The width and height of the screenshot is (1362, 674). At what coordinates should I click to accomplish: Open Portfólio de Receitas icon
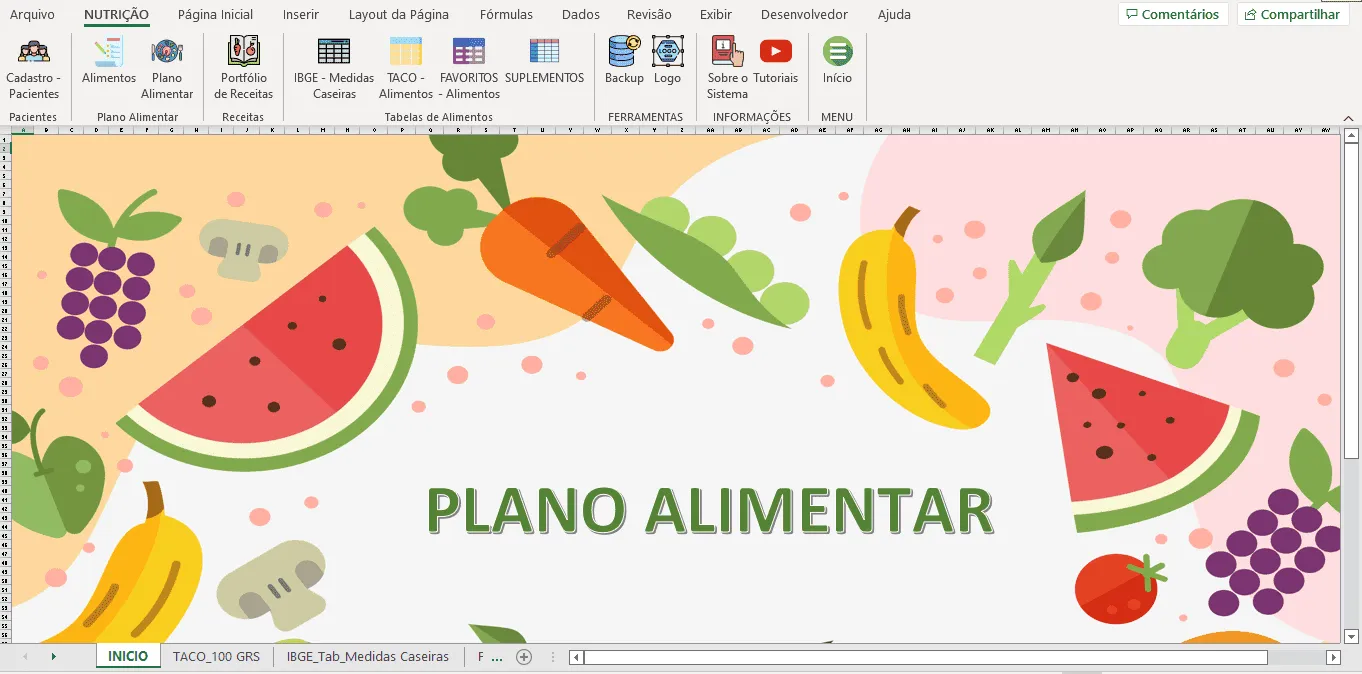pyautogui.click(x=243, y=68)
